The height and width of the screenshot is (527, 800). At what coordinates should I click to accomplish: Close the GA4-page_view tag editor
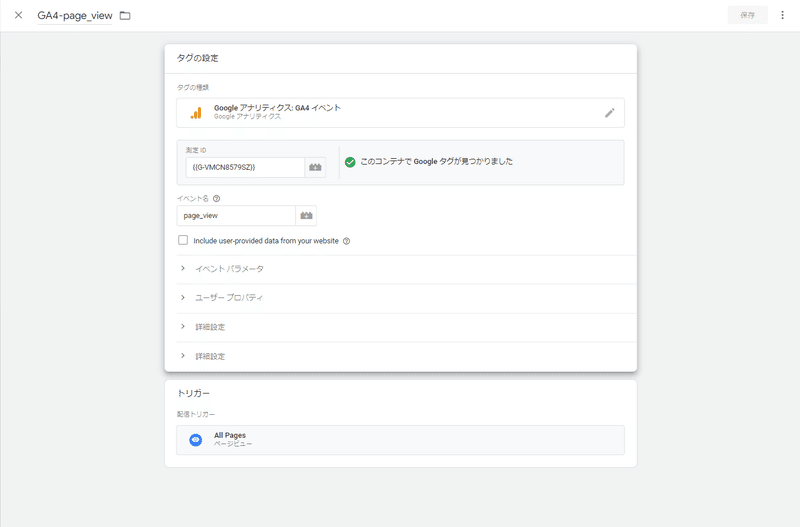[x=18, y=15]
